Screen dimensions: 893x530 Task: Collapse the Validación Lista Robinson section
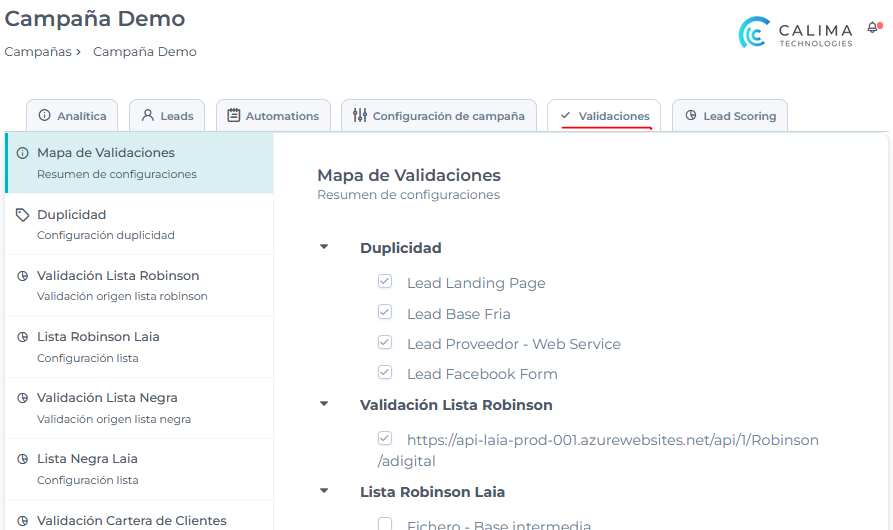[324, 404]
